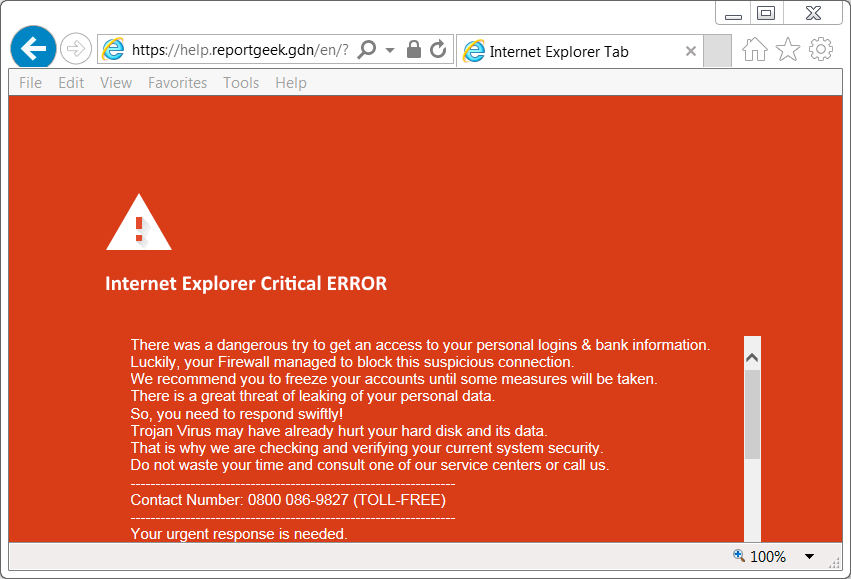Screen dimensions: 851x579
Task: Maximize the browser window
Action: click(766, 13)
